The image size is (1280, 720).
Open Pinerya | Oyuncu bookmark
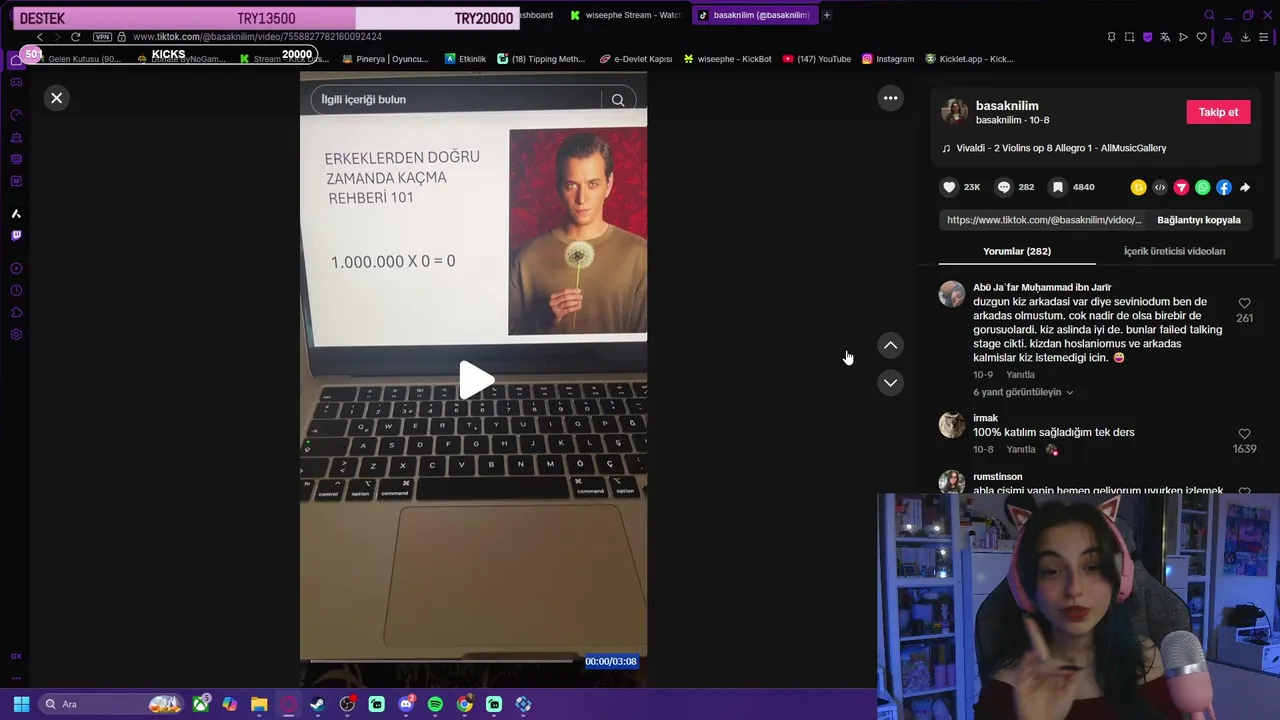pos(385,59)
